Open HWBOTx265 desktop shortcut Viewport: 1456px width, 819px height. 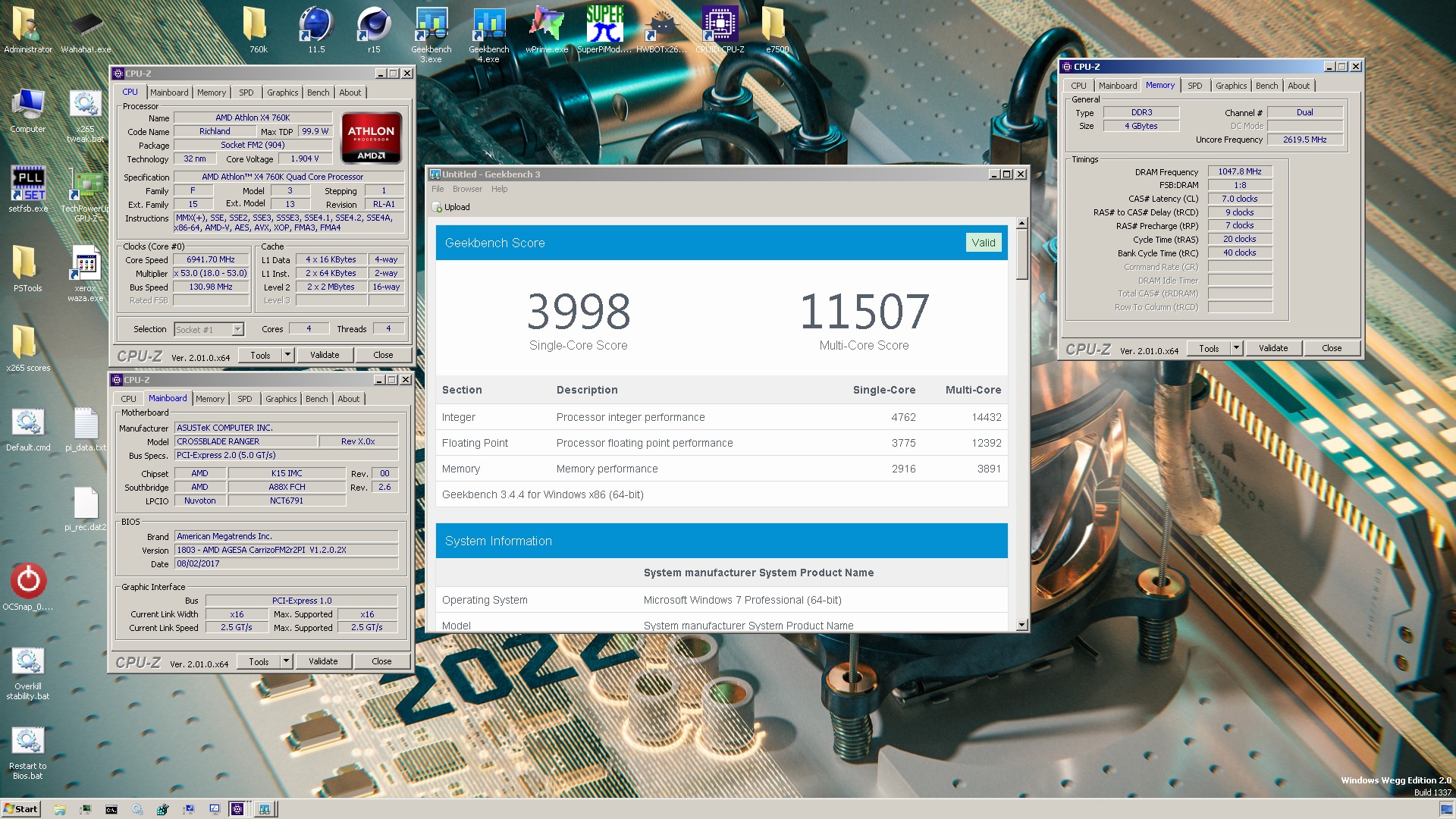[661, 30]
